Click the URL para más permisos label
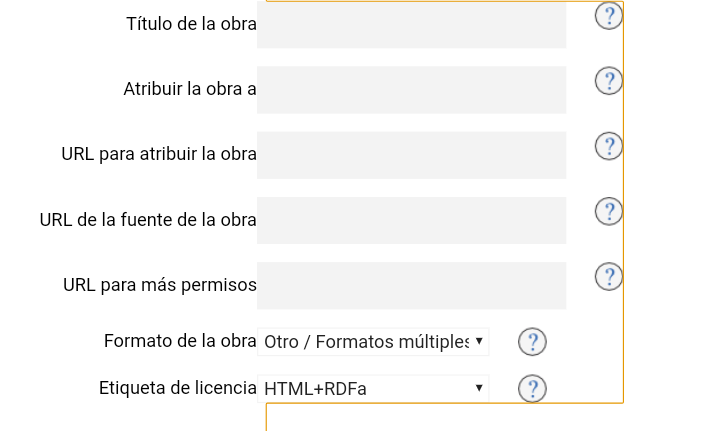The width and height of the screenshot is (720, 431). (160, 285)
